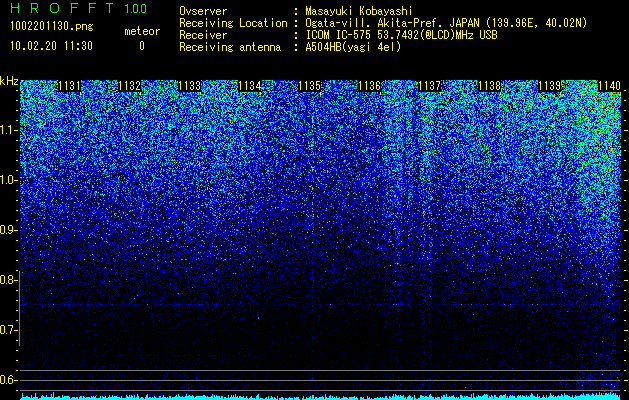Click the 1138 time marker

click(x=489, y=86)
